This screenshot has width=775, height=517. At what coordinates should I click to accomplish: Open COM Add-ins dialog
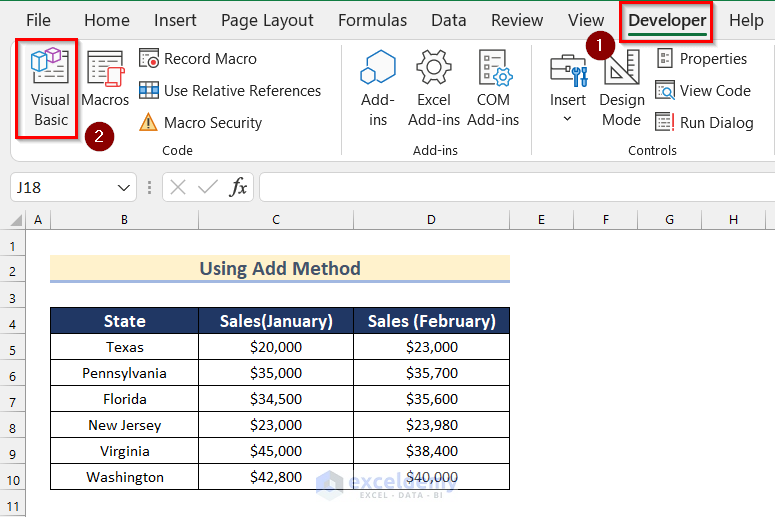click(x=493, y=89)
